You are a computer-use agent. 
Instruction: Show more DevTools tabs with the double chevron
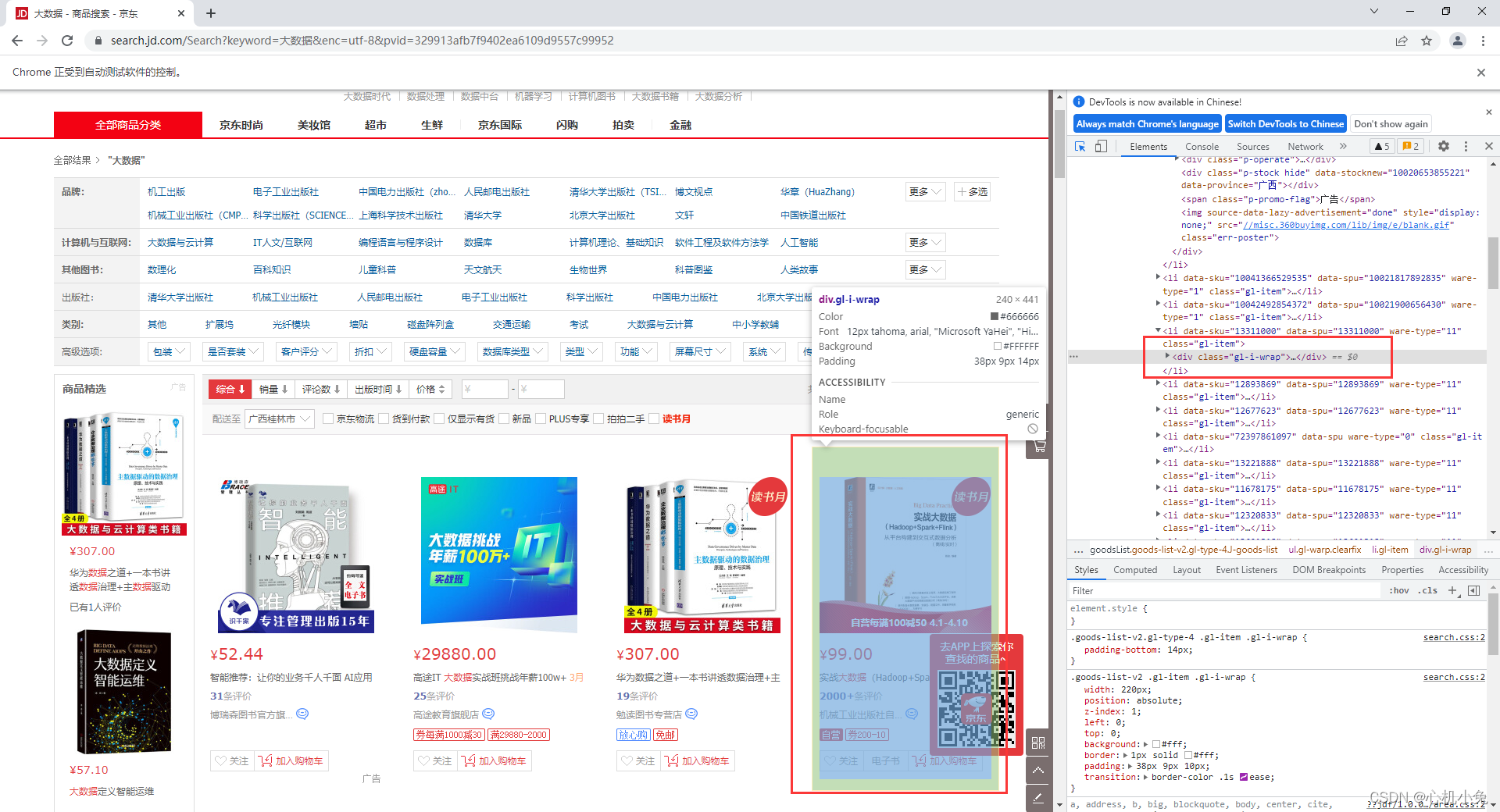(1343, 146)
